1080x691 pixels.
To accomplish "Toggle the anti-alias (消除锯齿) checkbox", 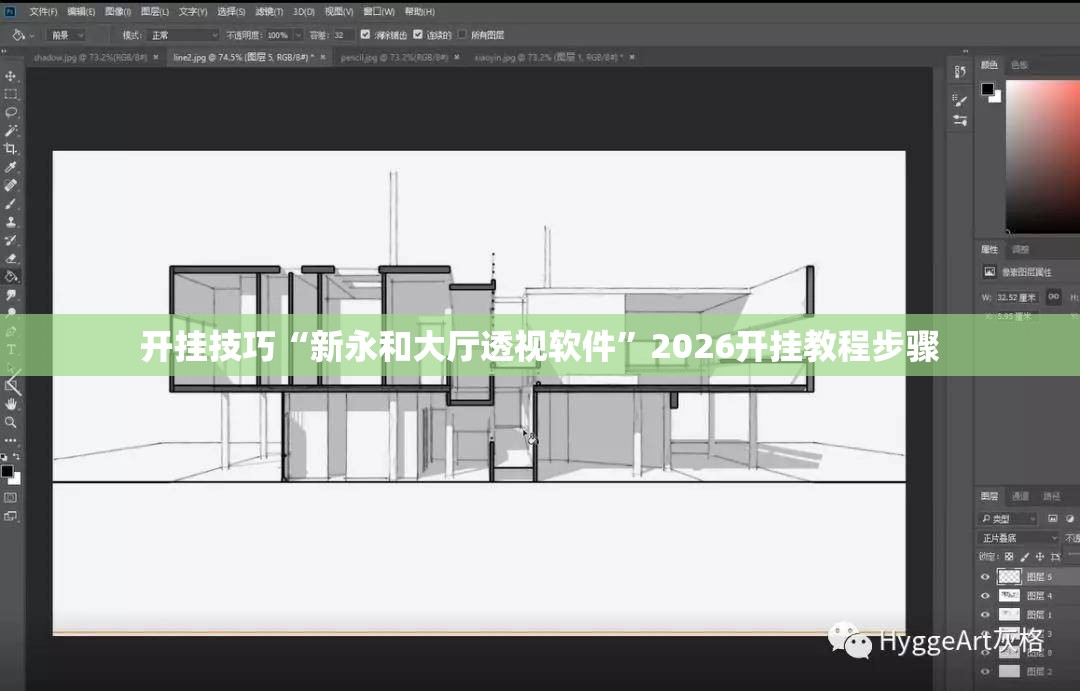I will (x=365, y=34).
